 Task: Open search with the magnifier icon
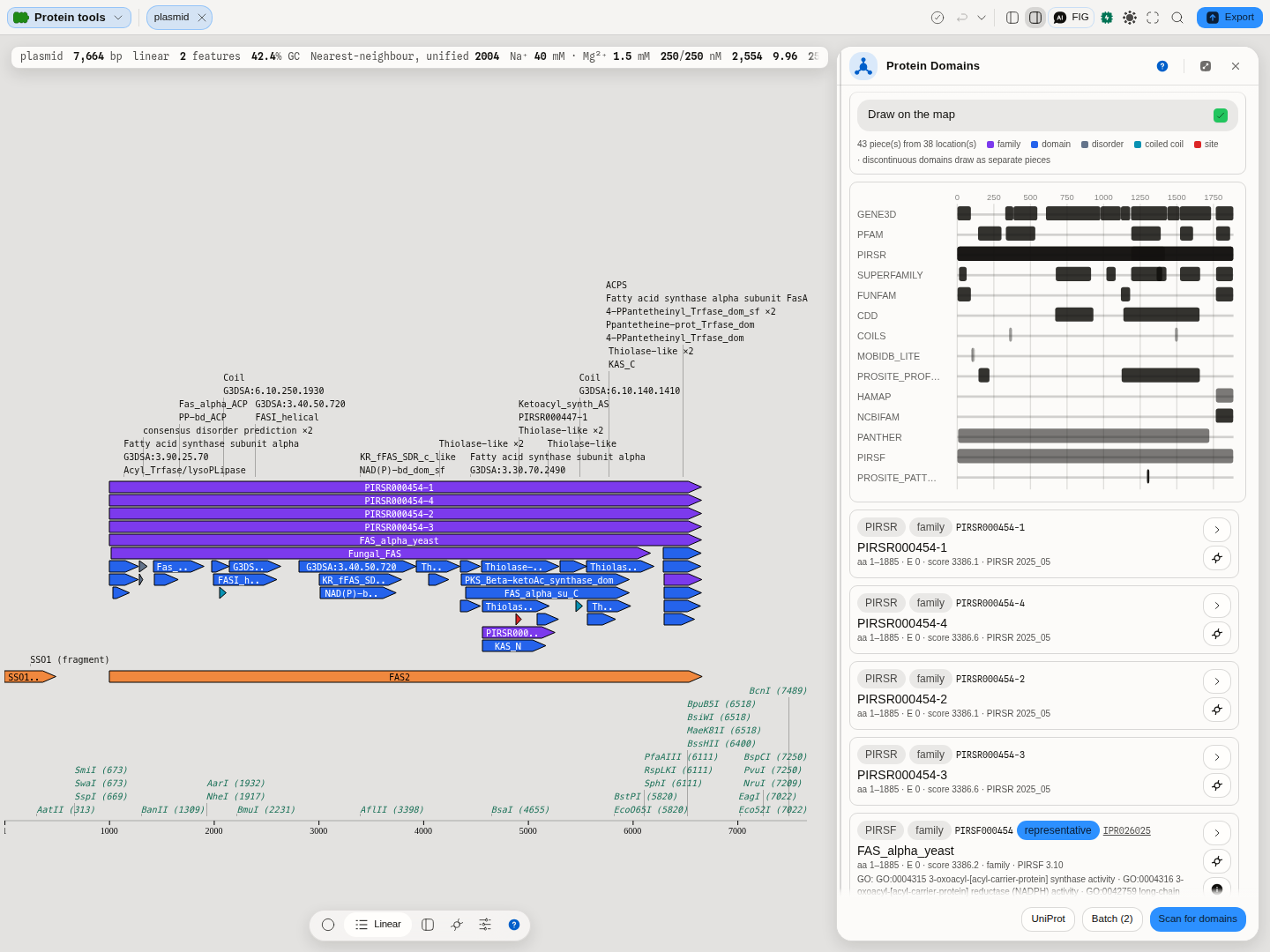pyautogui.click(x=1177, y=18)
